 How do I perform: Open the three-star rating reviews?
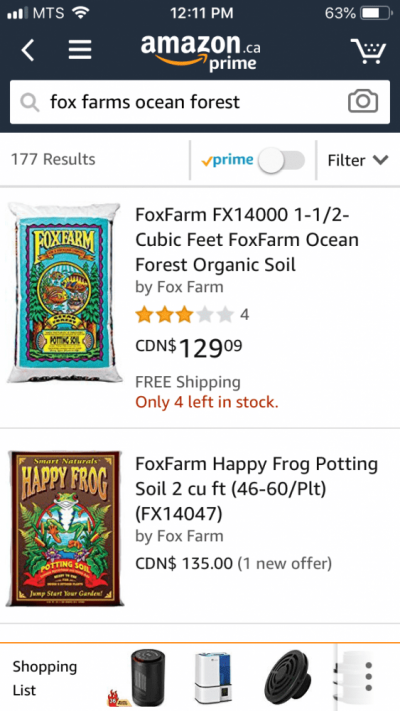191,315
